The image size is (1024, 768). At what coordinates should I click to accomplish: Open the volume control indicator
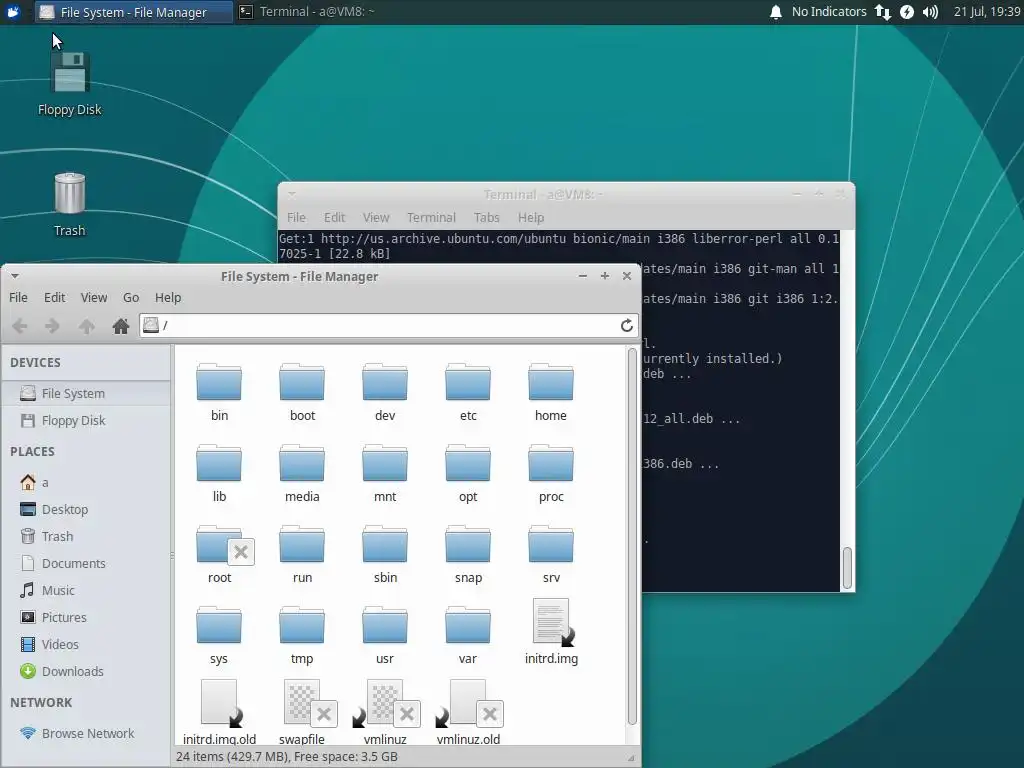pos(931,12)
